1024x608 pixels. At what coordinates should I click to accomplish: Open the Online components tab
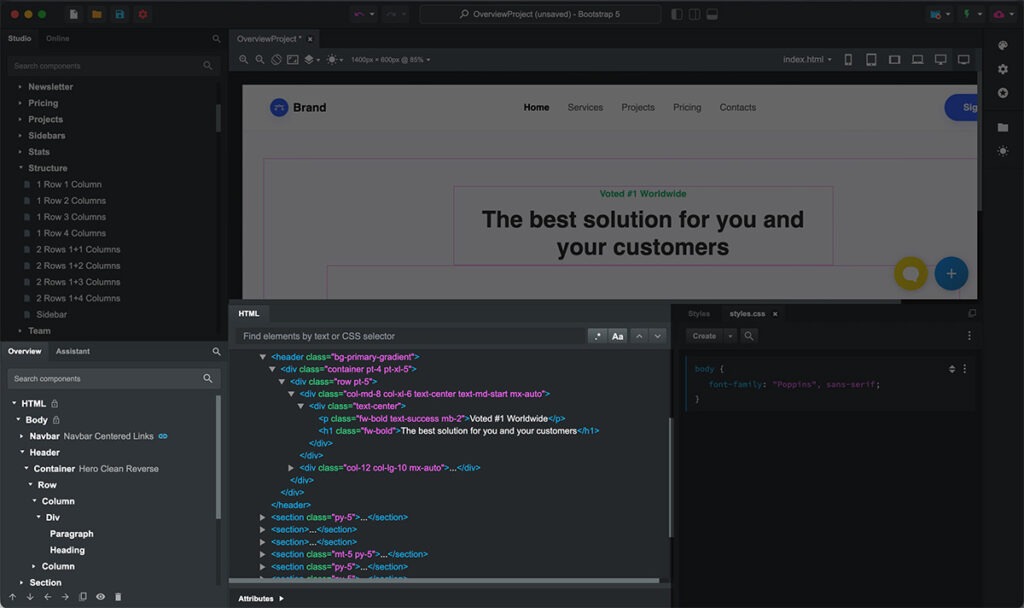click(58, 38)
